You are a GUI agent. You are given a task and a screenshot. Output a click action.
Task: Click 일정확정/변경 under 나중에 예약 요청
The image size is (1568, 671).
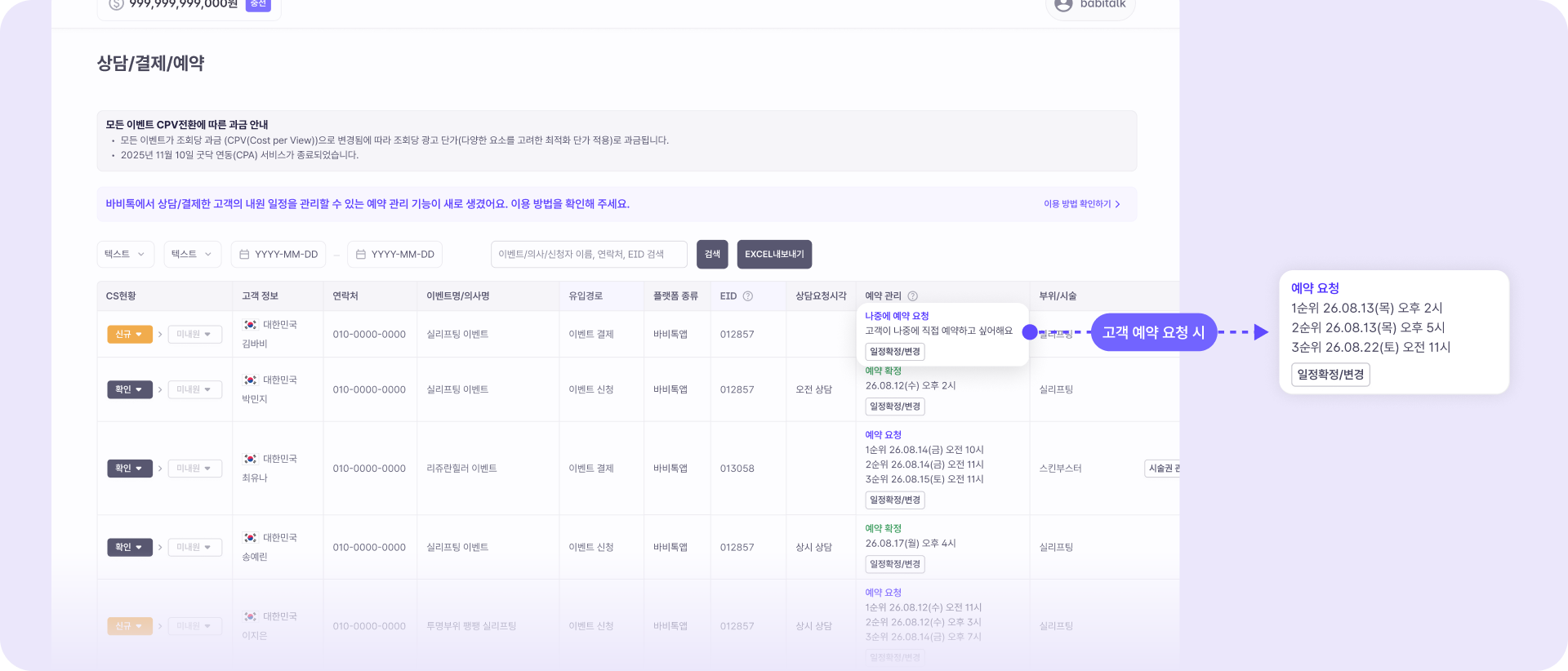click(x=895, y=352)
